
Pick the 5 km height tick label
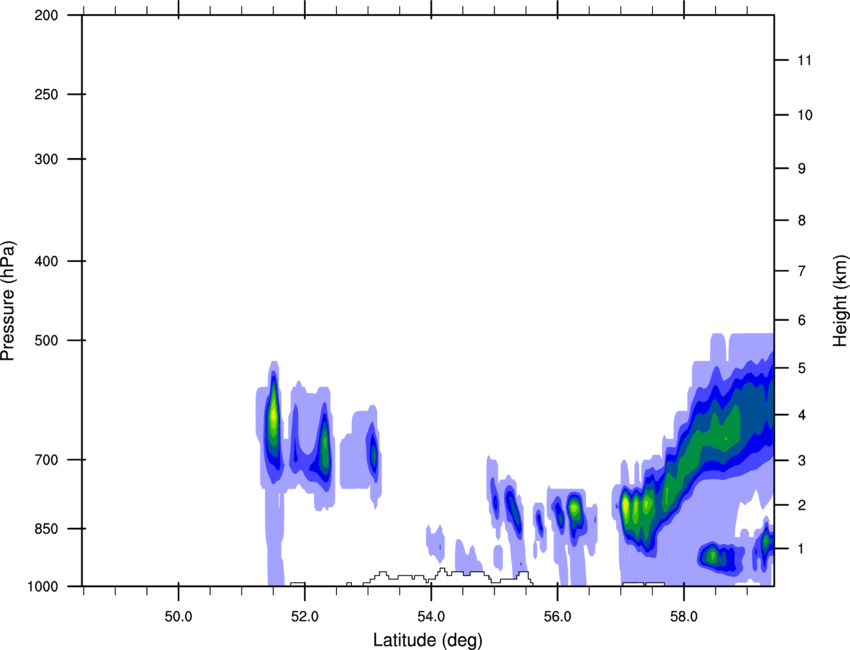coord(802,369)
